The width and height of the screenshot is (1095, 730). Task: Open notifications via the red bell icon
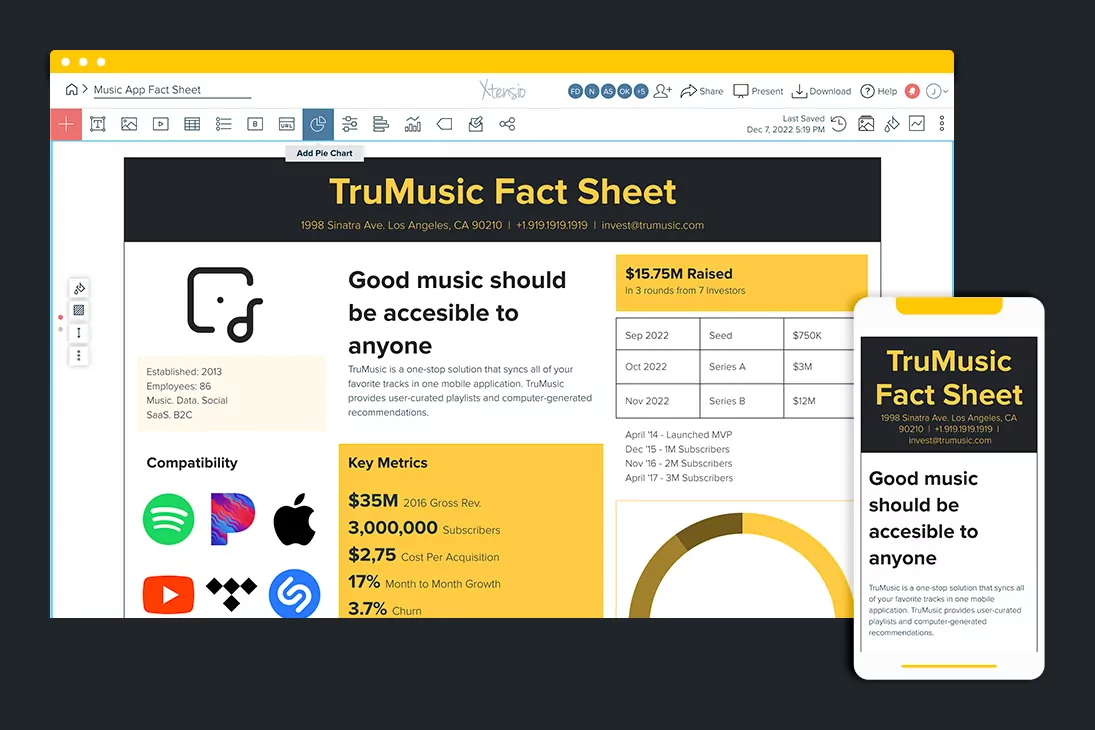911,90
